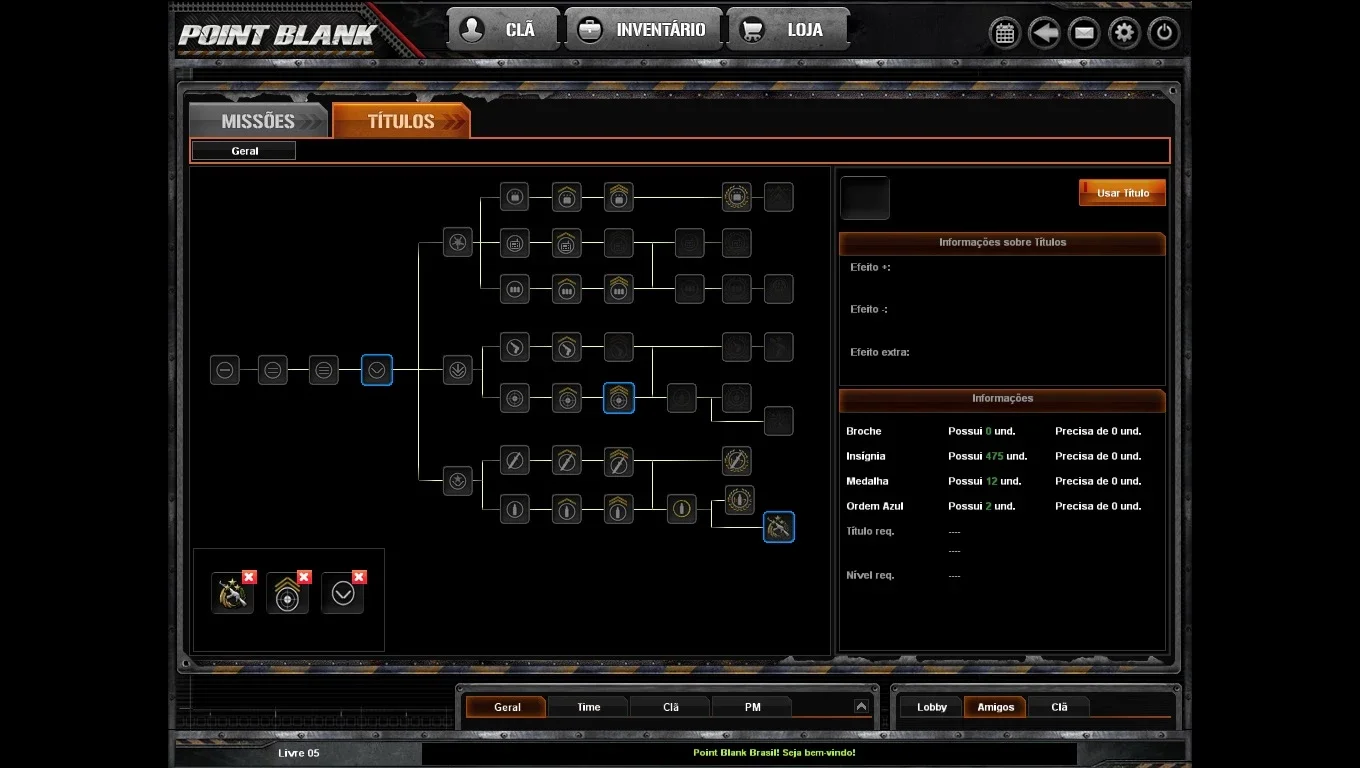Click the 'Informações sobre Títulos' header
This screenshot has width=1360, height=768.
(x=1002, y=242)
